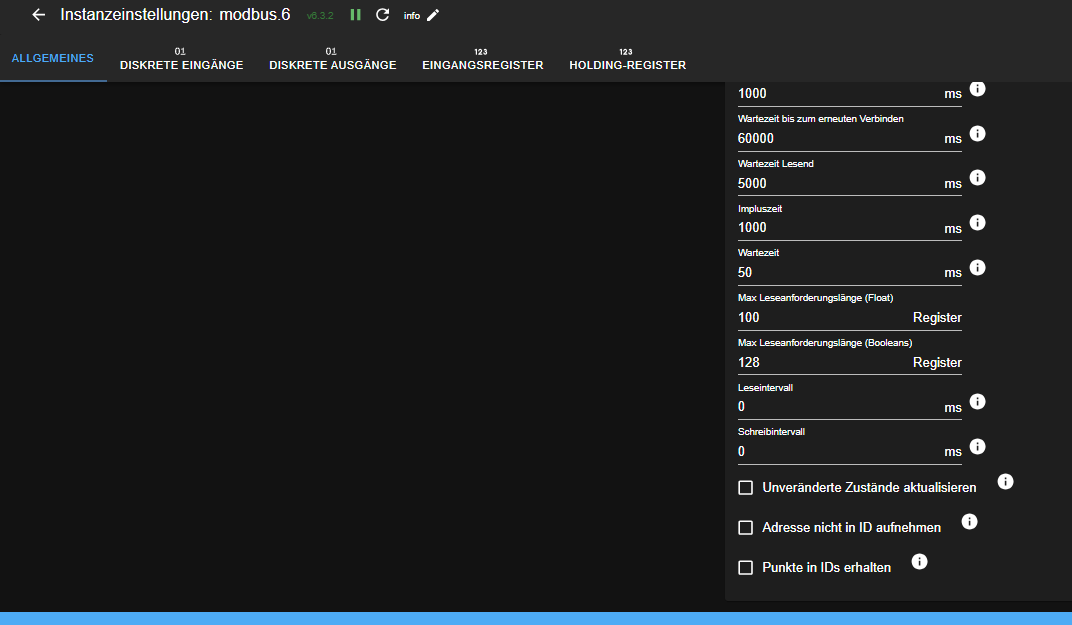Screen dimensions: 1072x625
Task: Open info tooltip beside Schreibintervall
Action: pos(977,446)
